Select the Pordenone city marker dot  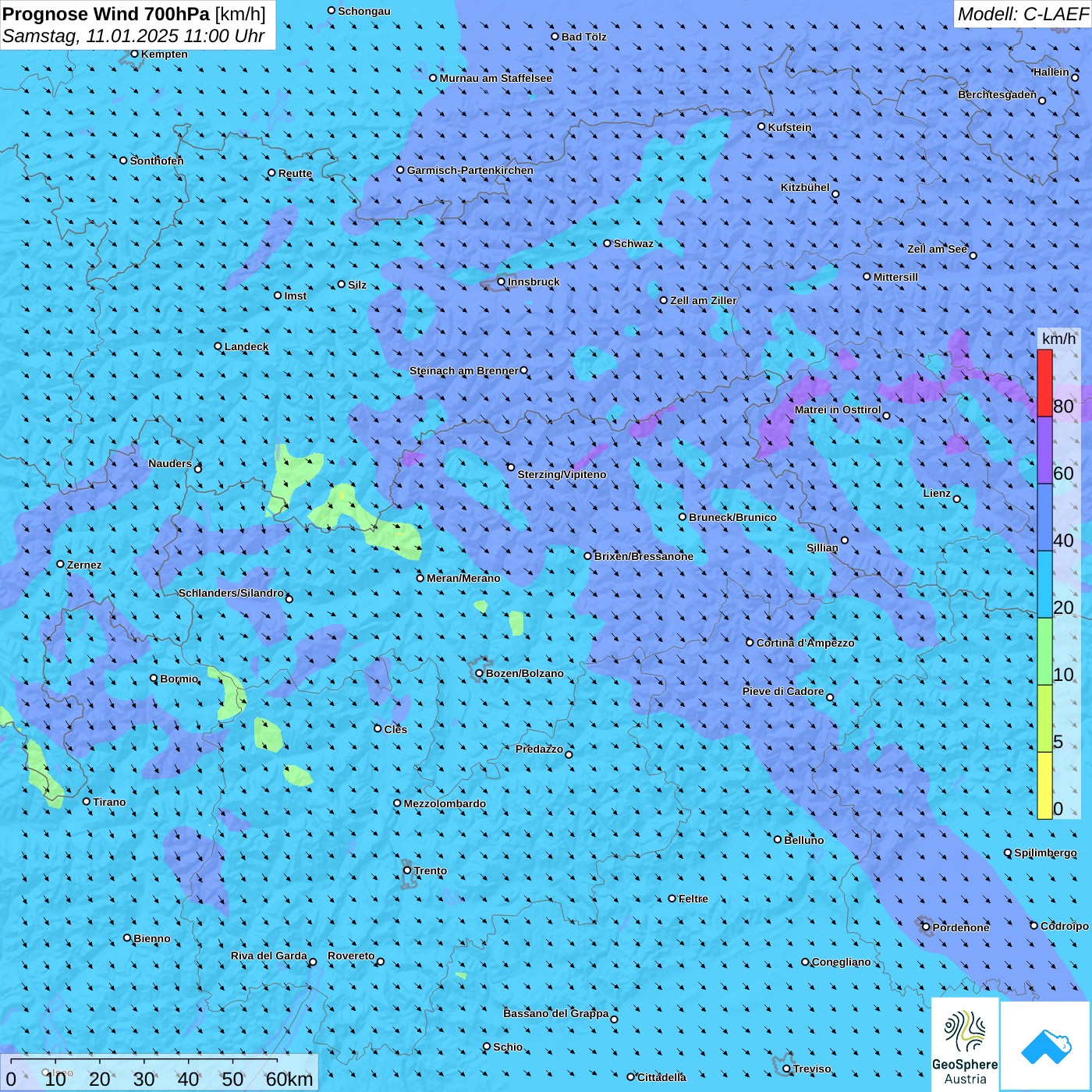point(926,927)
